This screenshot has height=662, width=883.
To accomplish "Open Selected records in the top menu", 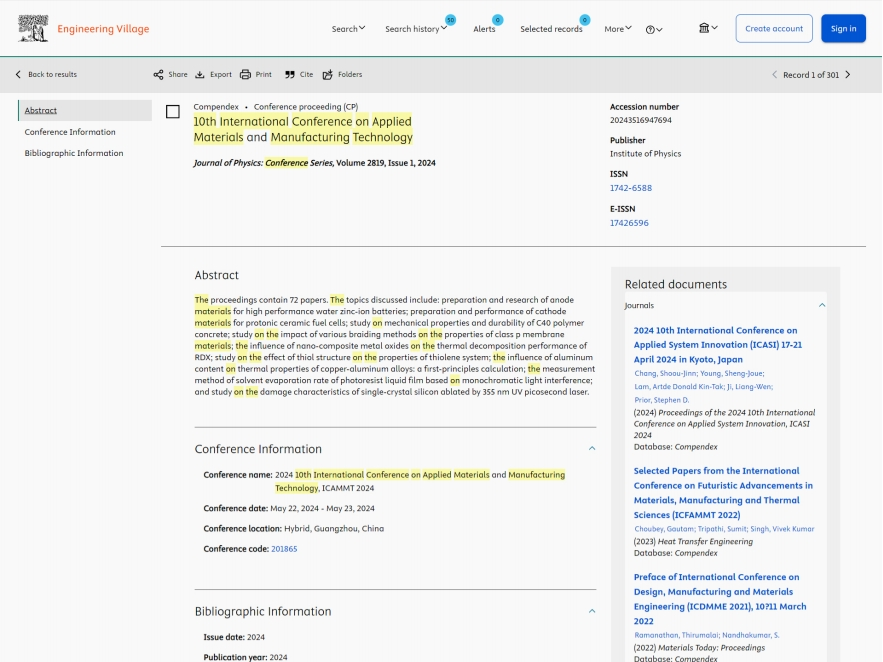I will (x=551, y=29).
